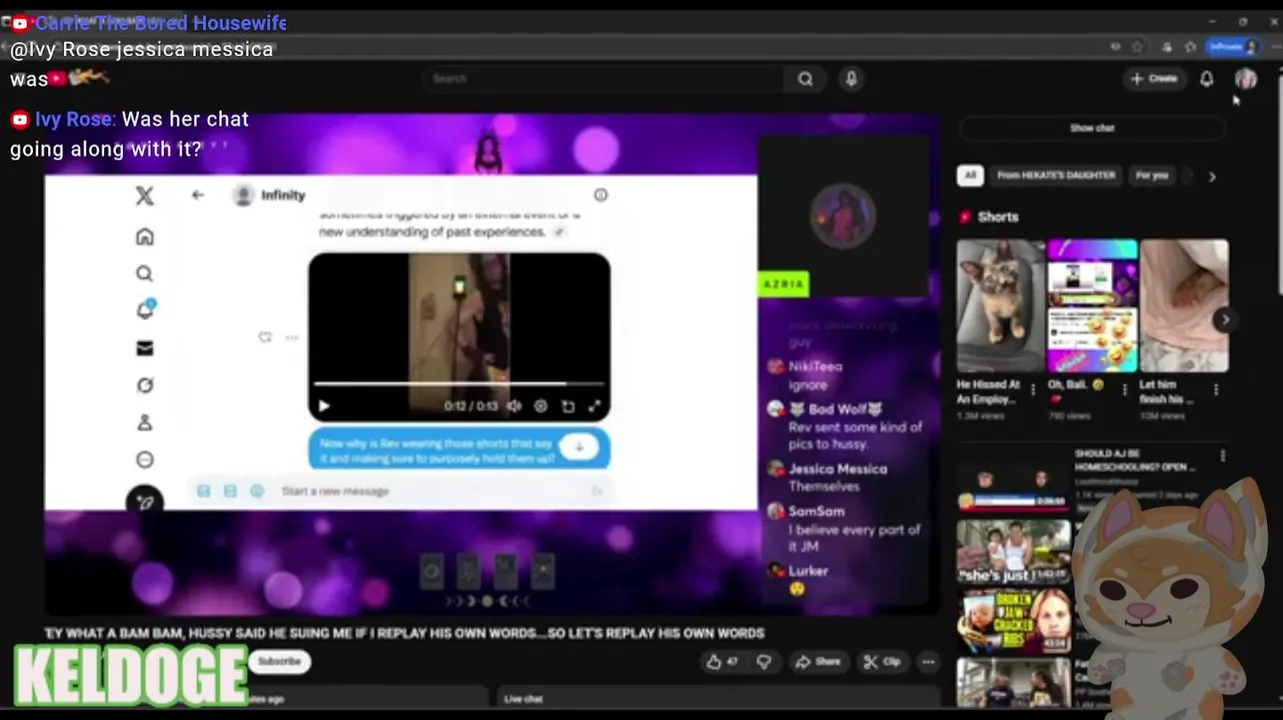Open the More circle icon in the X sidebar
1283x720 pixels.
coord(145,460)
